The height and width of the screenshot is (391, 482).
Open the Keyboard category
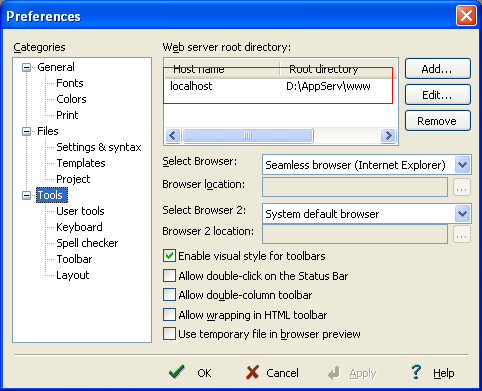[x=79, y=227]
